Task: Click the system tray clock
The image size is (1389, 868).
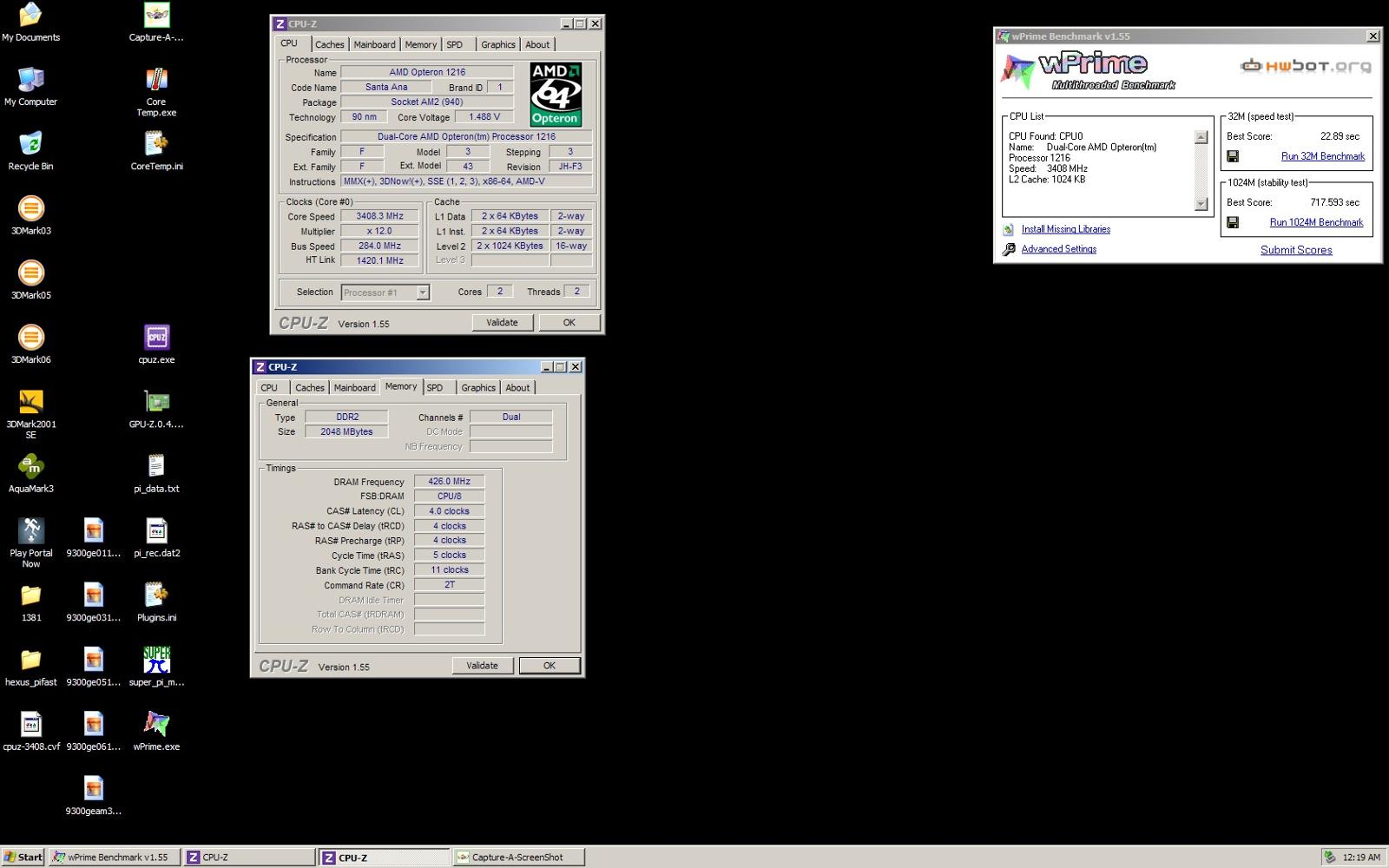Action: [1361, 858]
